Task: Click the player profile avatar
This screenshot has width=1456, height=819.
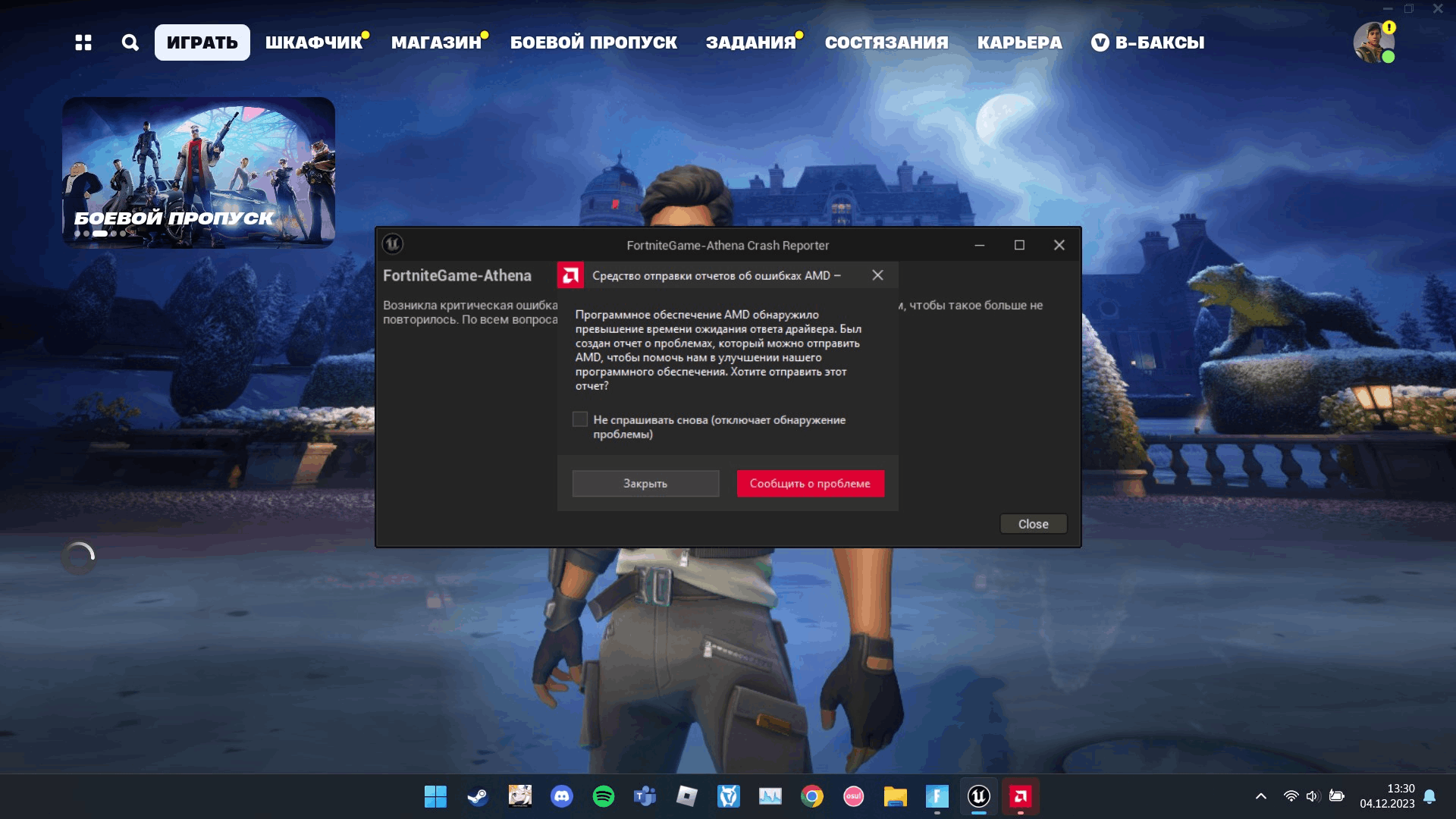Action: pyautogui.click(x=1373, y=42)
